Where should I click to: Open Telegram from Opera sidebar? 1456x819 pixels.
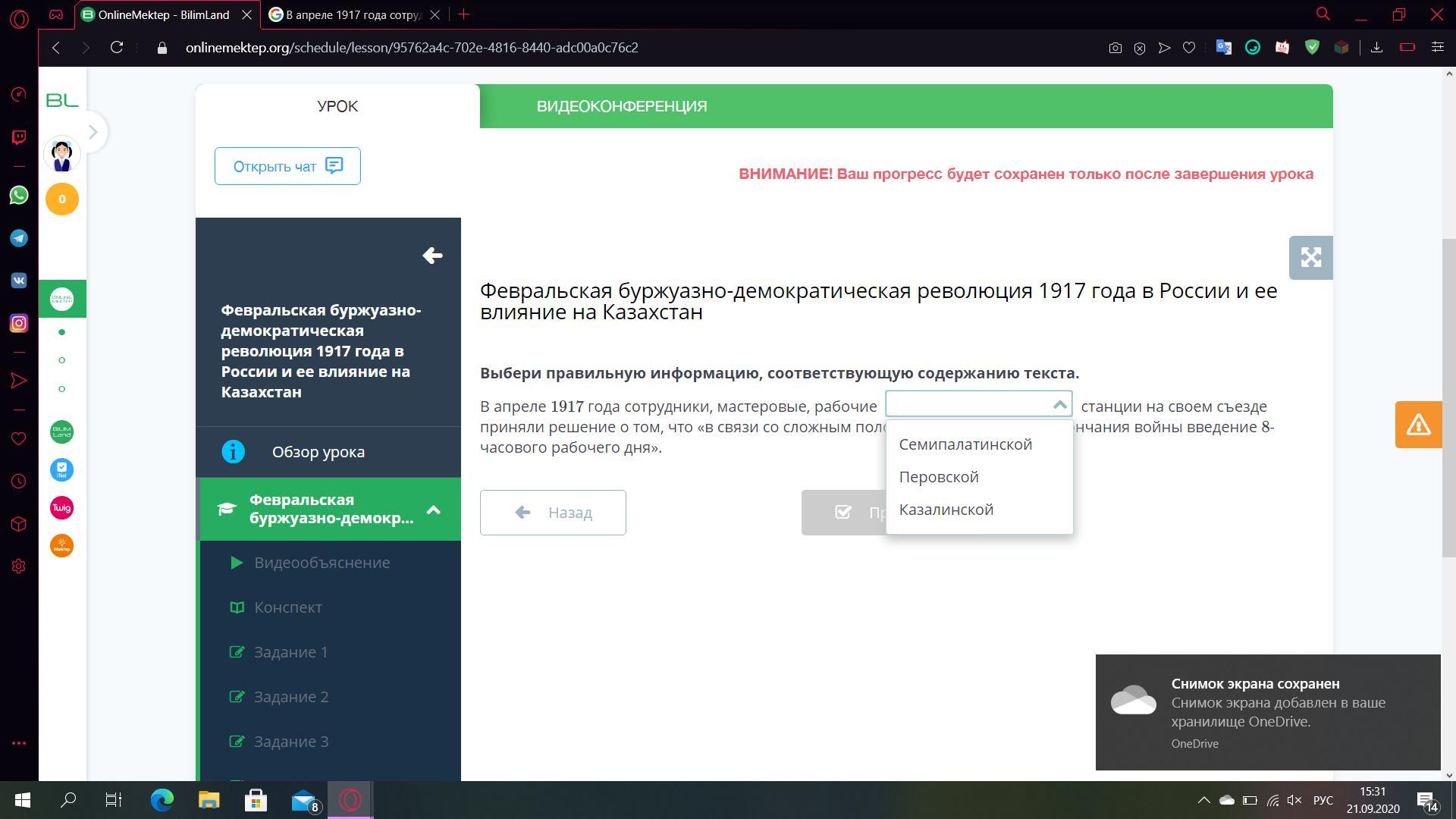point(19,238)
